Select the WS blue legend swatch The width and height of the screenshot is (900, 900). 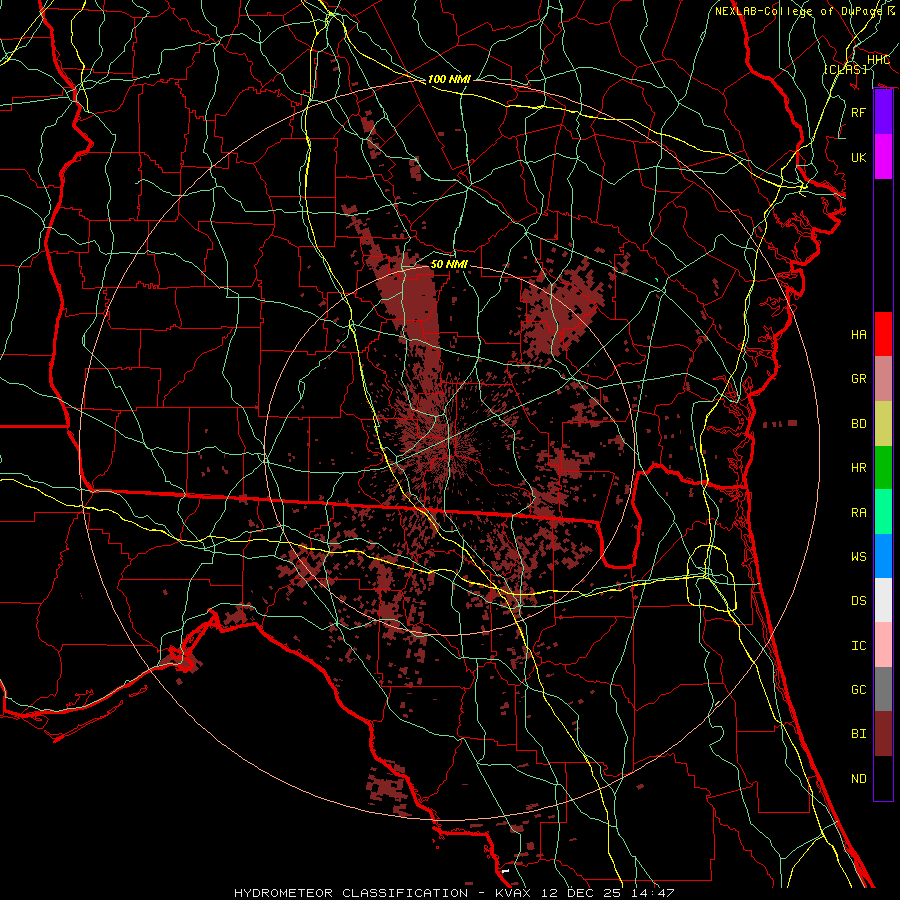click(883, 556)
